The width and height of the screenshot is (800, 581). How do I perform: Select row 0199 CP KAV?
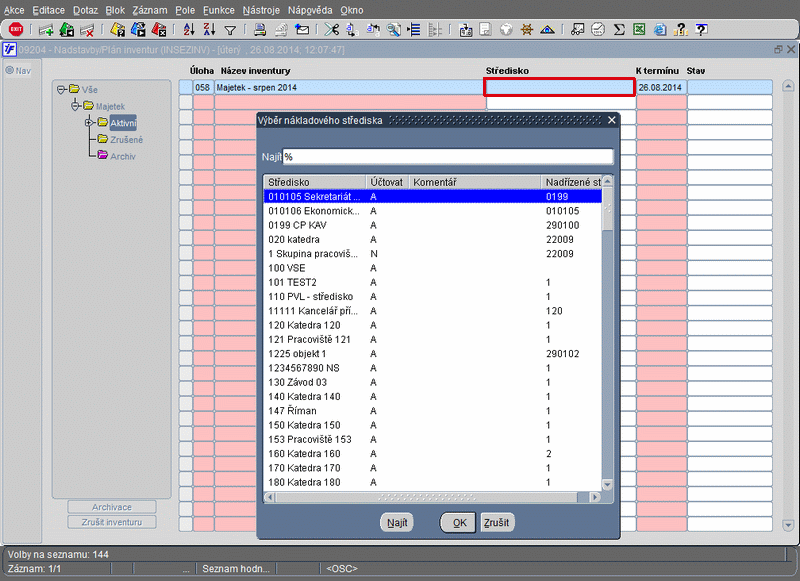[433, 225]
